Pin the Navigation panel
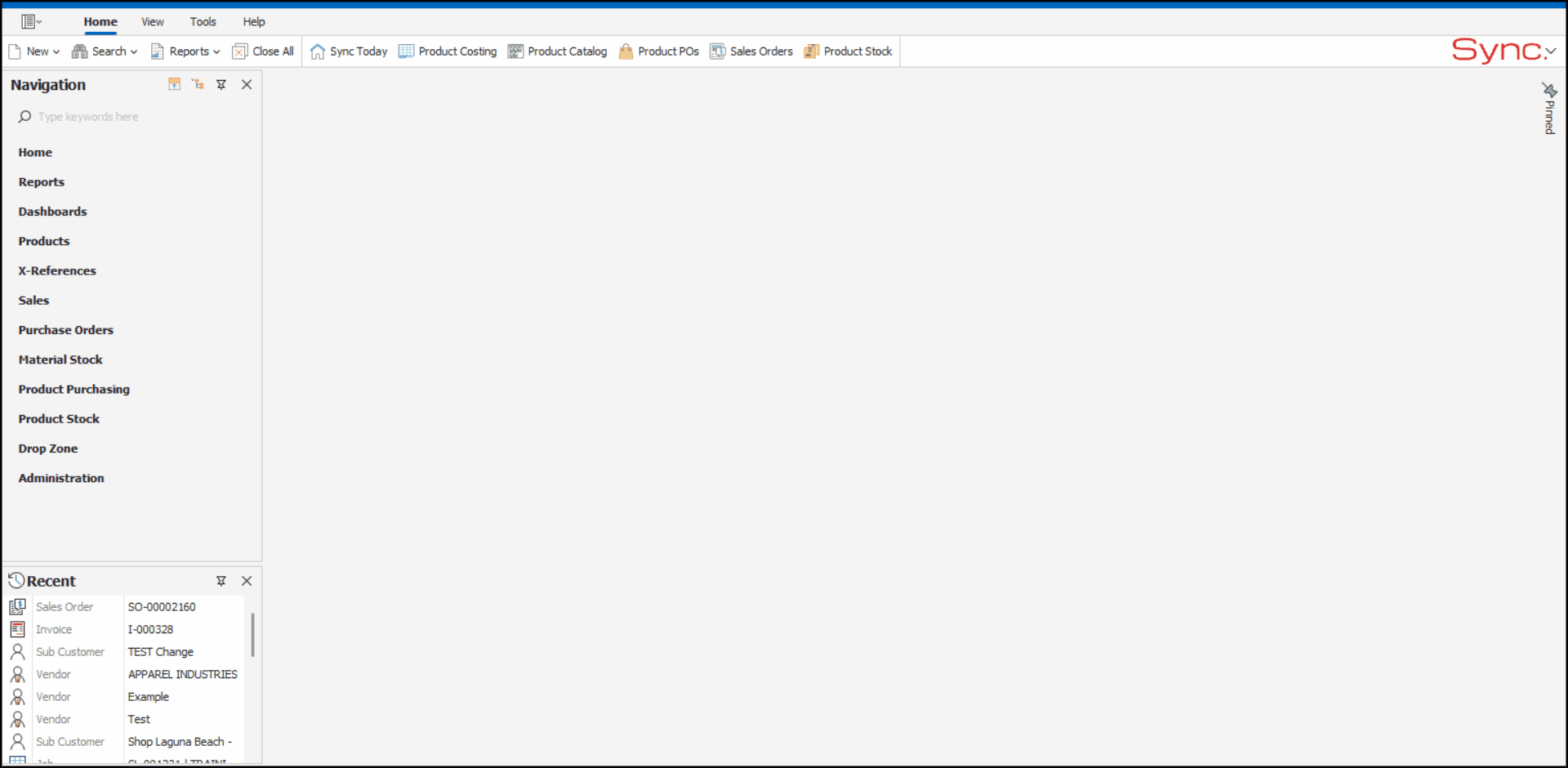 tap(221, 84)
